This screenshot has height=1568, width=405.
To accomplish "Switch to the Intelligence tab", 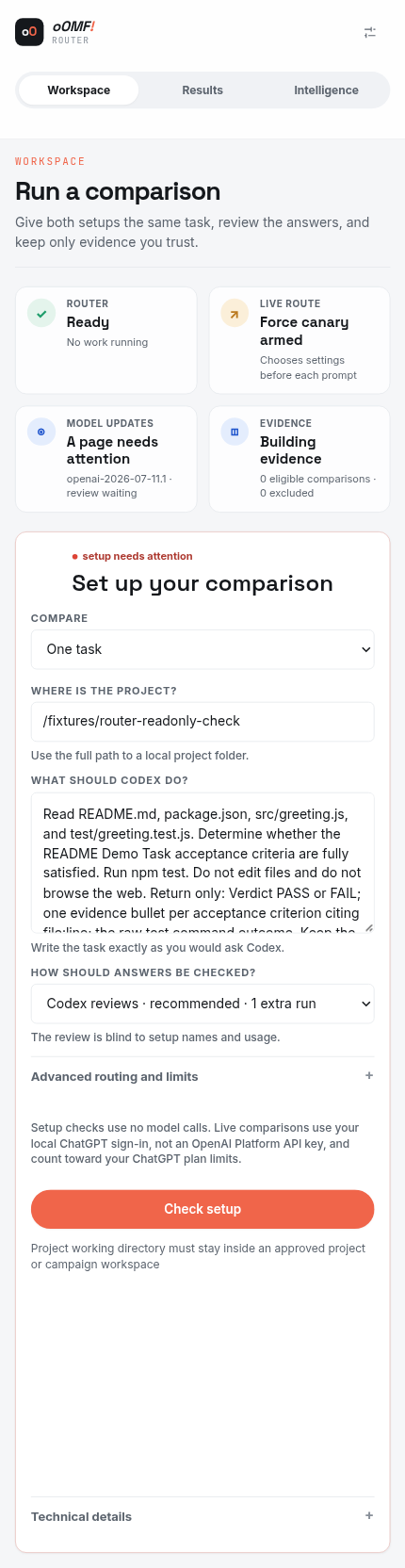I will [x=326, y=90].
